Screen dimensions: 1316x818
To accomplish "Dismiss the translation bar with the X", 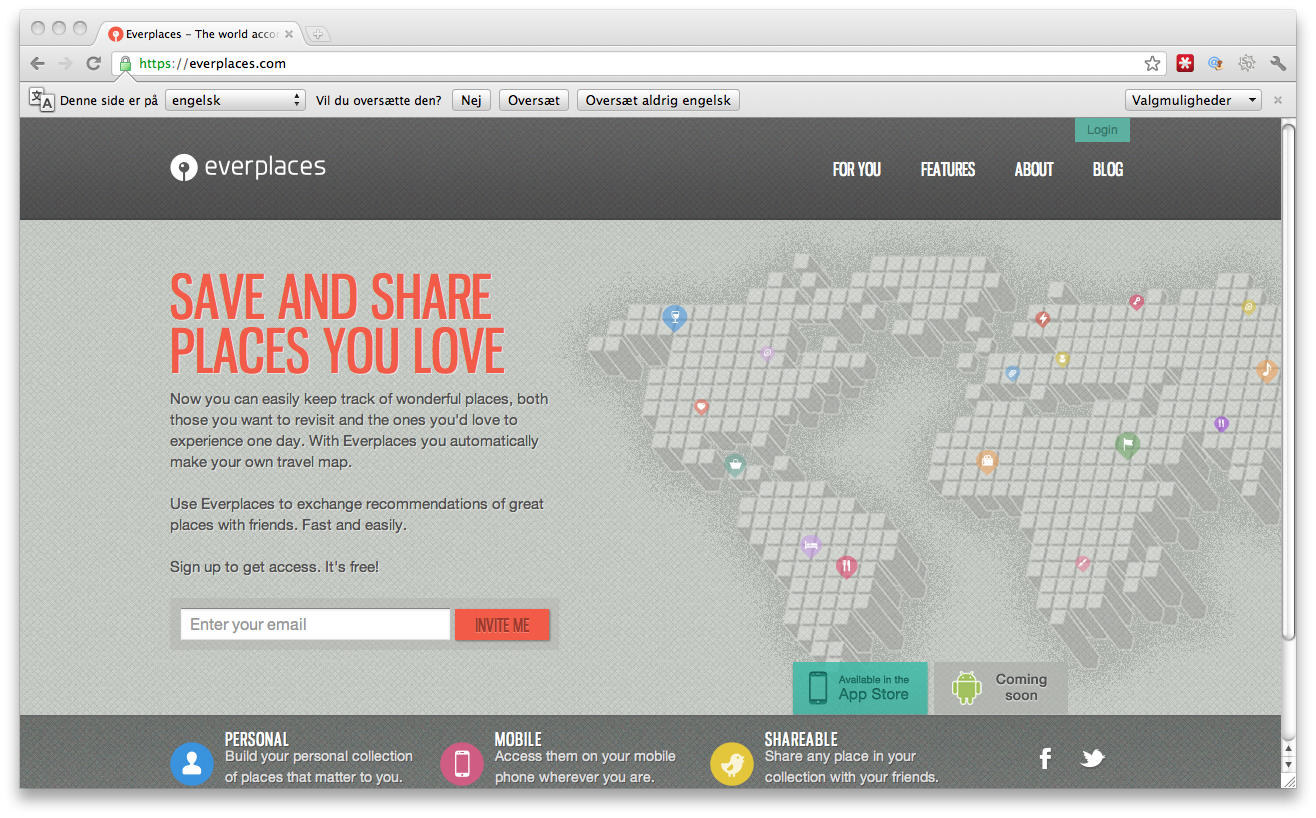I will coord(1278,100).
